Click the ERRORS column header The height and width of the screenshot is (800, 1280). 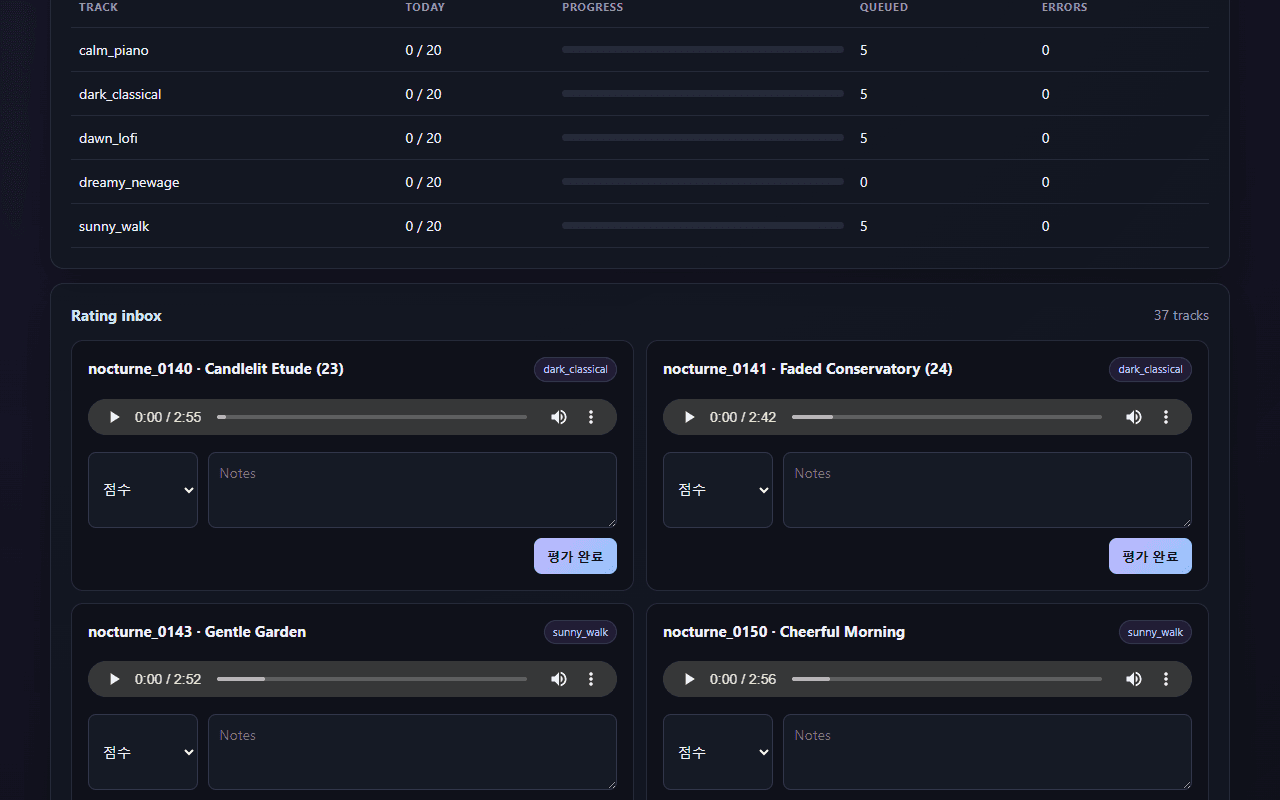point(1064,7)
